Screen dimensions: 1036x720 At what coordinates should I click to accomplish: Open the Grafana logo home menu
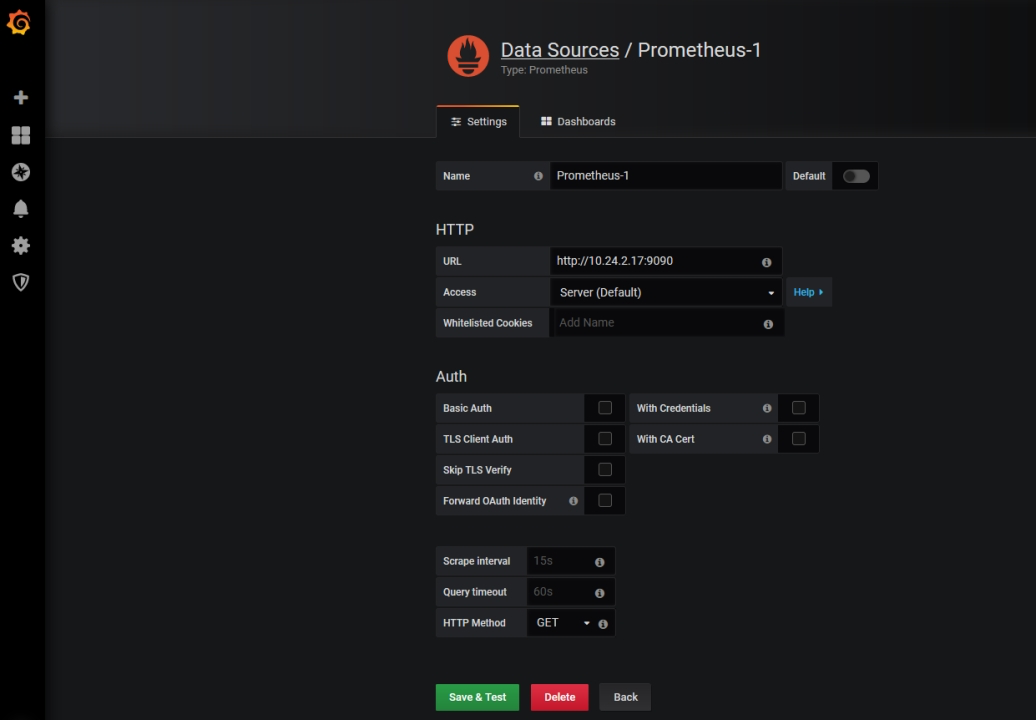19,23
